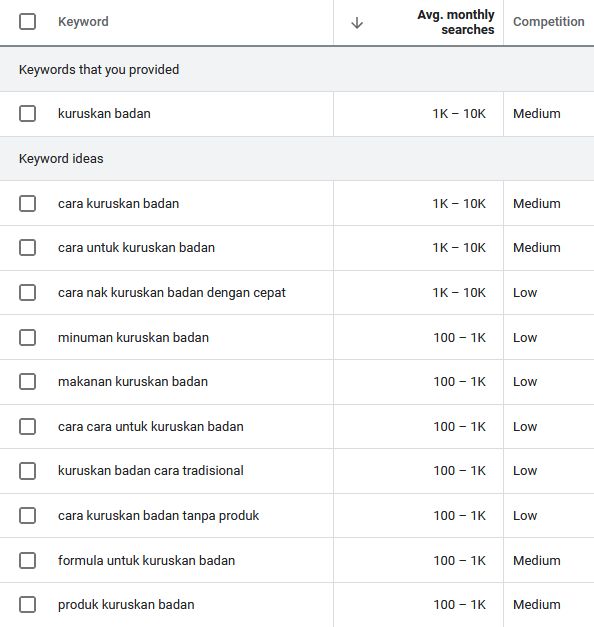Screen dimensions: 594x627
Task: Select 'kuruskan badan cara tradisional' checkbox
Action: [28, 471]
